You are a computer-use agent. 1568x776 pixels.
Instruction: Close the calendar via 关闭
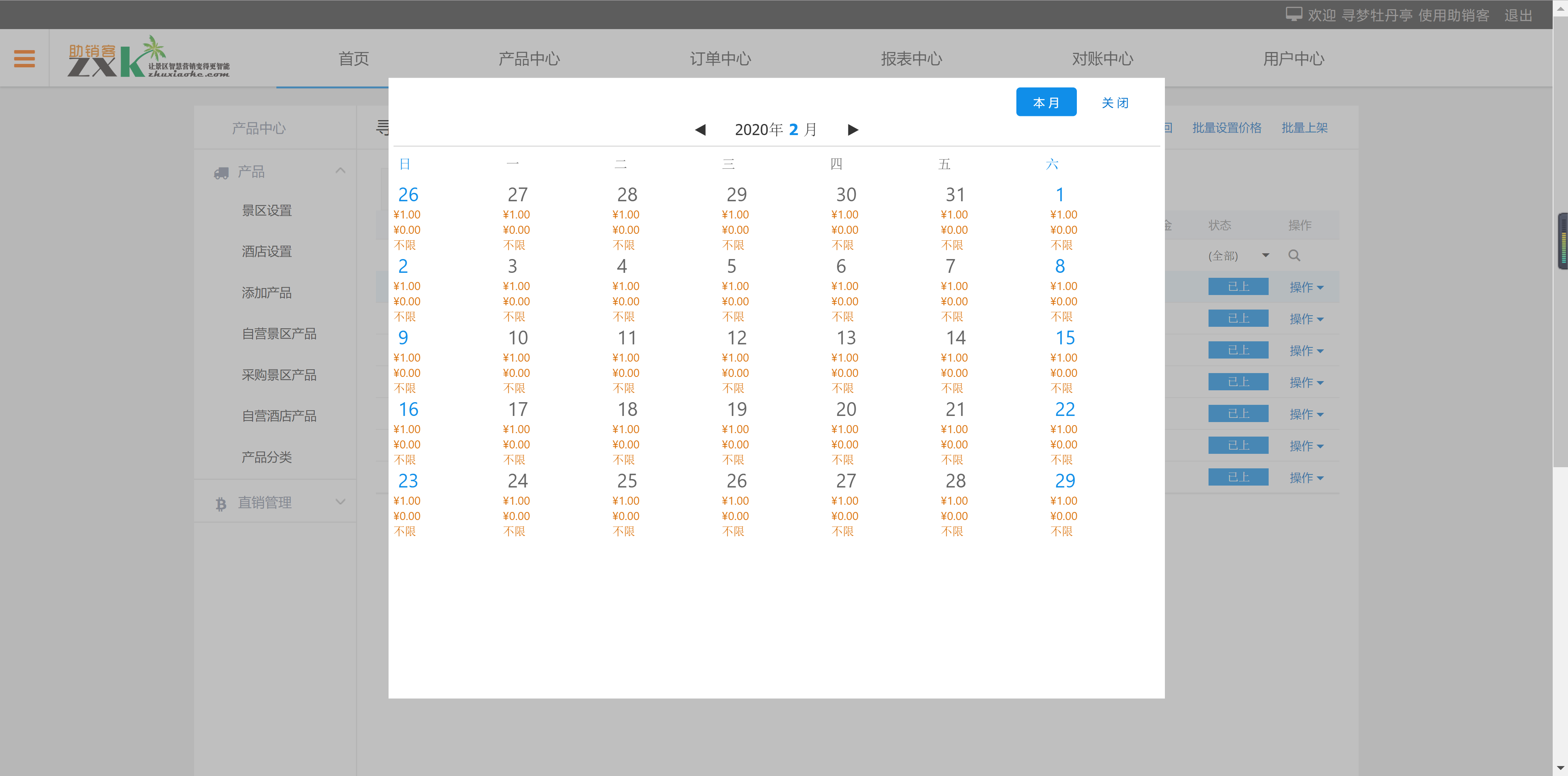tap(1114, 102)
